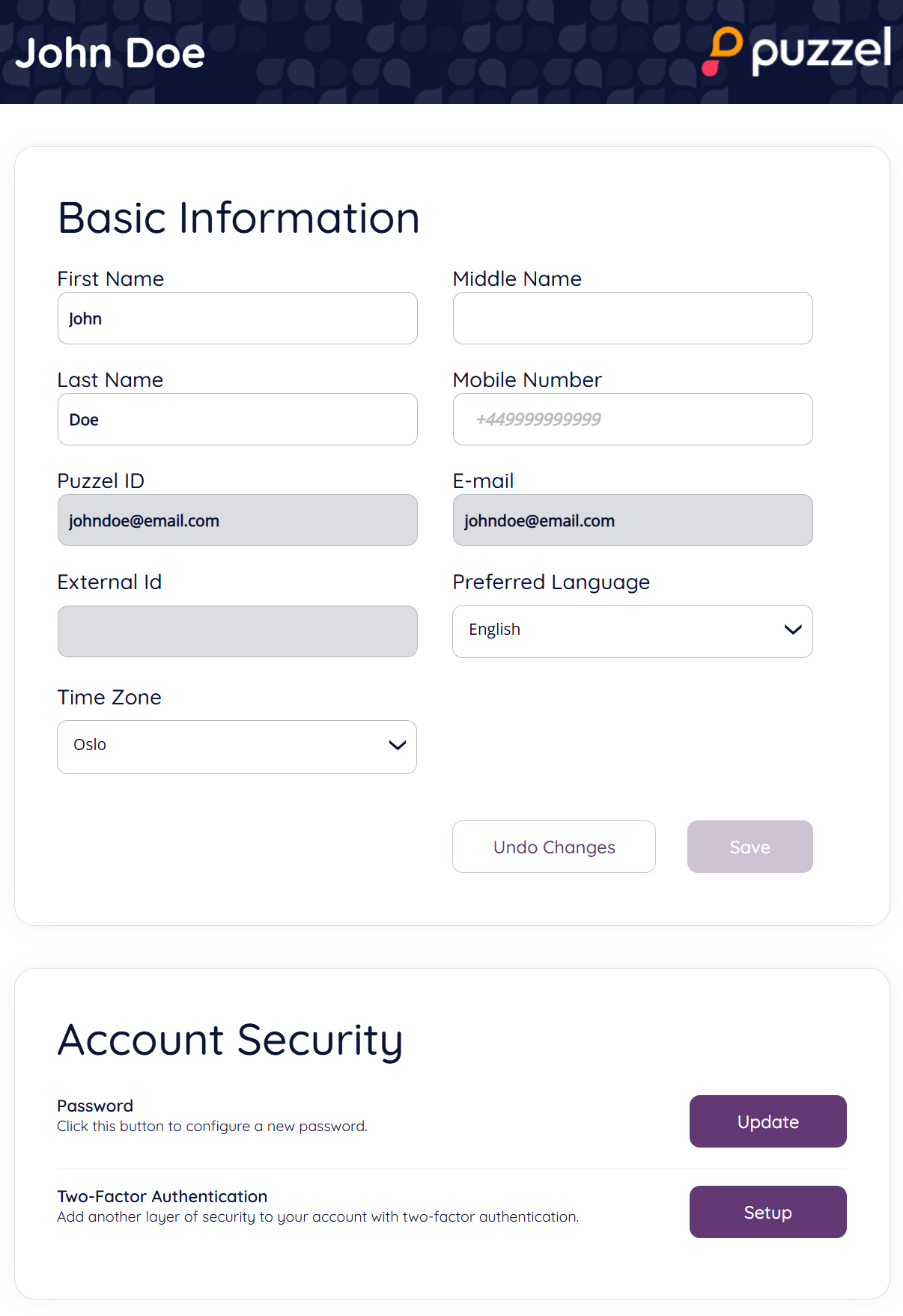Viewport: 903px width, 1316px height.
Task: Click the Mobile Number input field
Action: pyautogui.click(x=633, y=420)
